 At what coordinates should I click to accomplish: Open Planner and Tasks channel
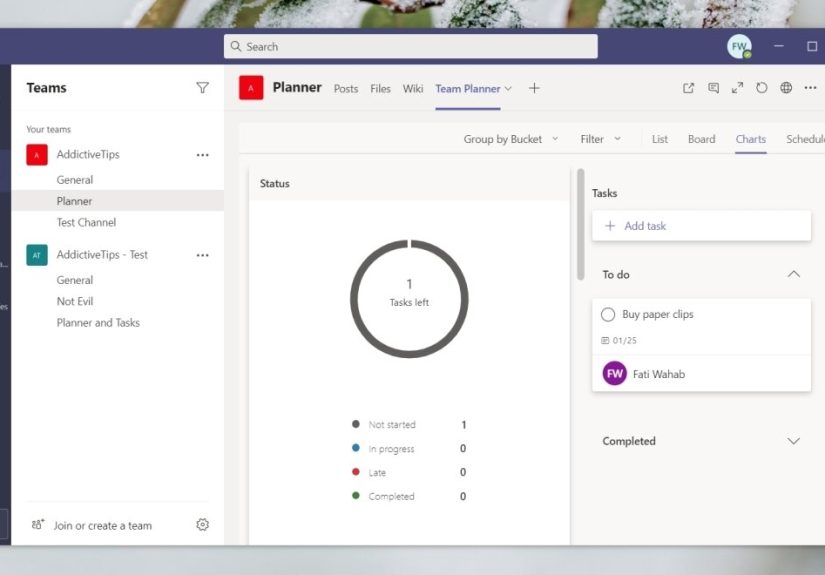(x=98, y=322)
